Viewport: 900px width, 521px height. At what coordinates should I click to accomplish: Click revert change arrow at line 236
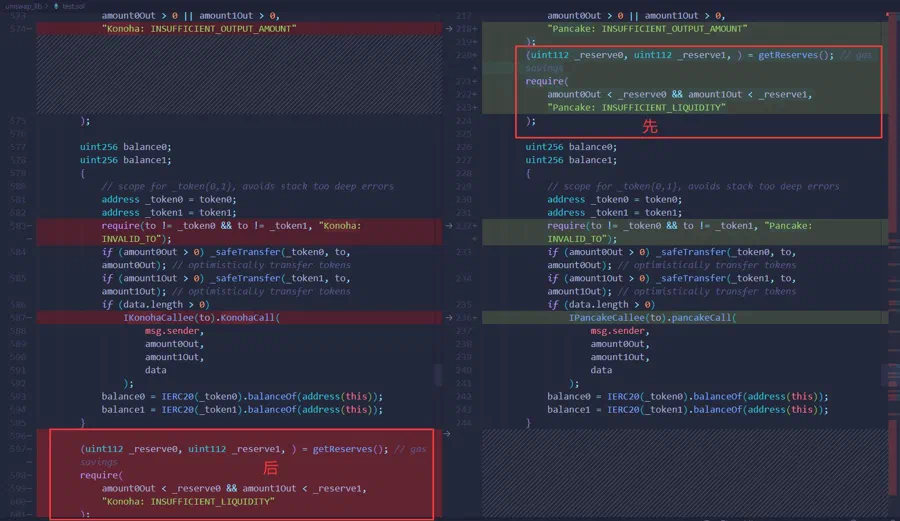coord(449,318)
